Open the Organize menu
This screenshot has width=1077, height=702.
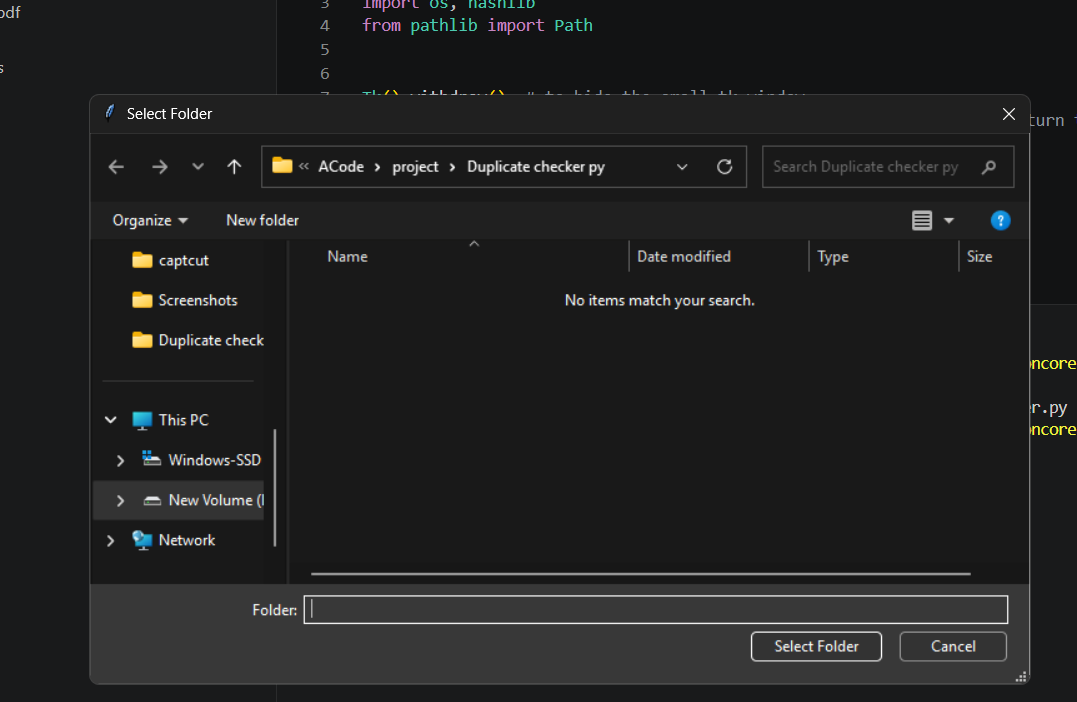(150, 220)
